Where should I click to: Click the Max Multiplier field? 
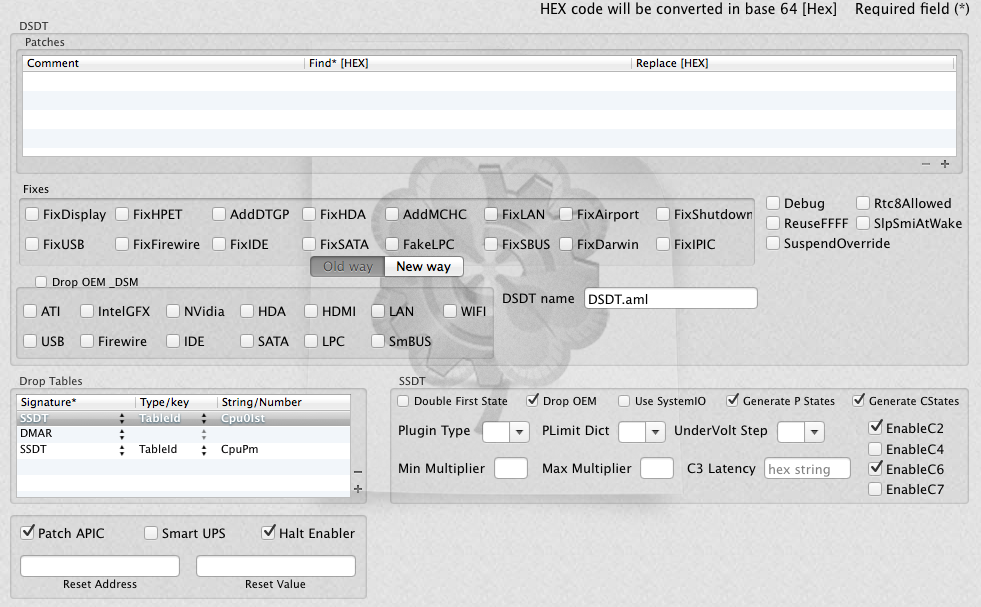pos(657,468)
